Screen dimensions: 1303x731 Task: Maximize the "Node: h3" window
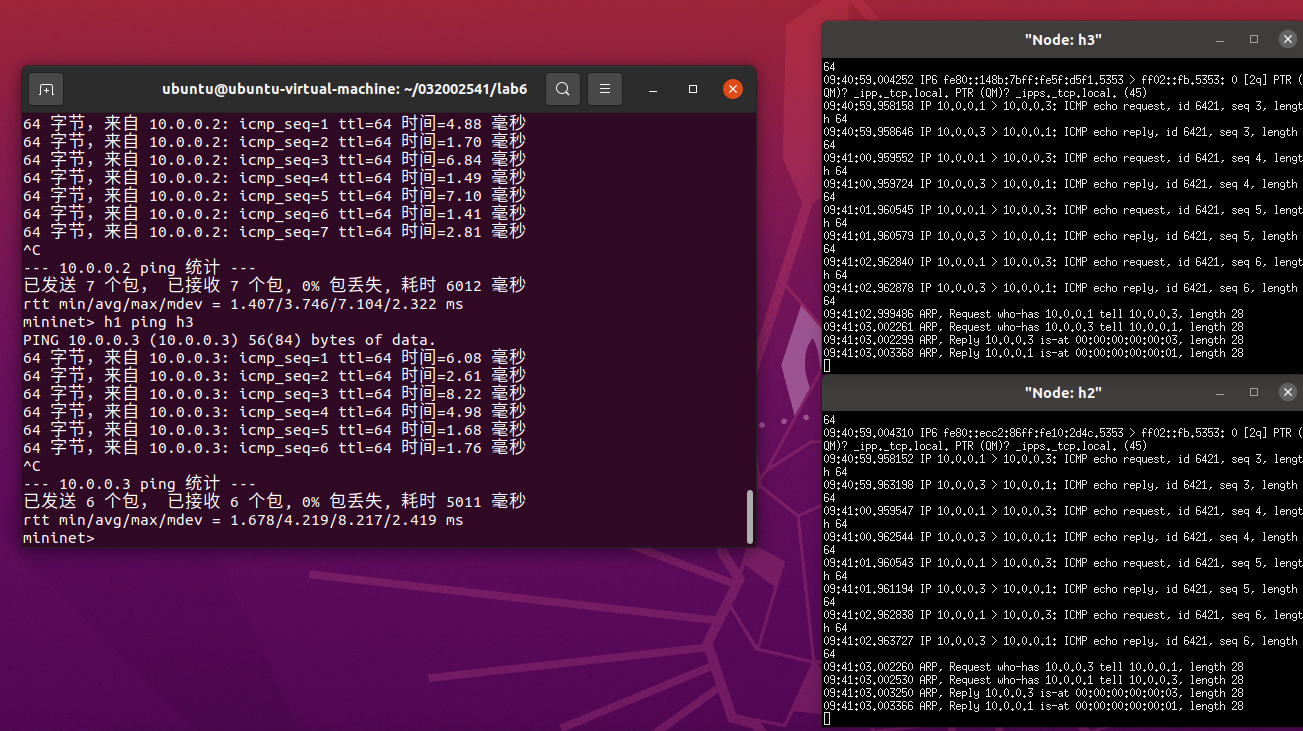point(1254,39)
